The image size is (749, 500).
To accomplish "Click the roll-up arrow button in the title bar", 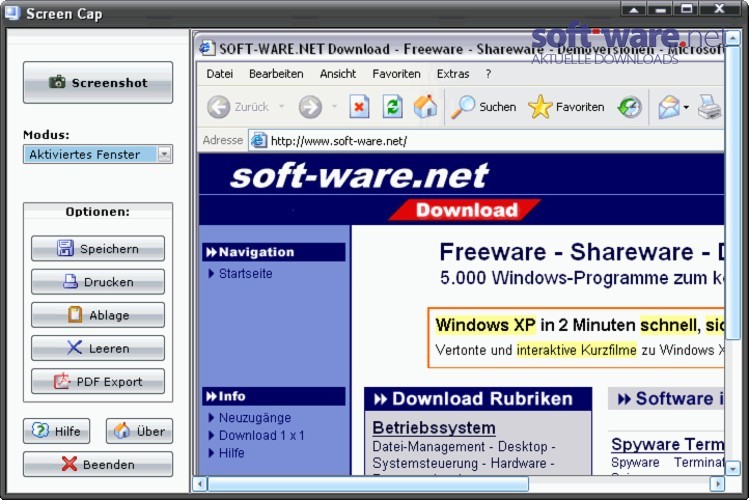I will coord(634,9).
